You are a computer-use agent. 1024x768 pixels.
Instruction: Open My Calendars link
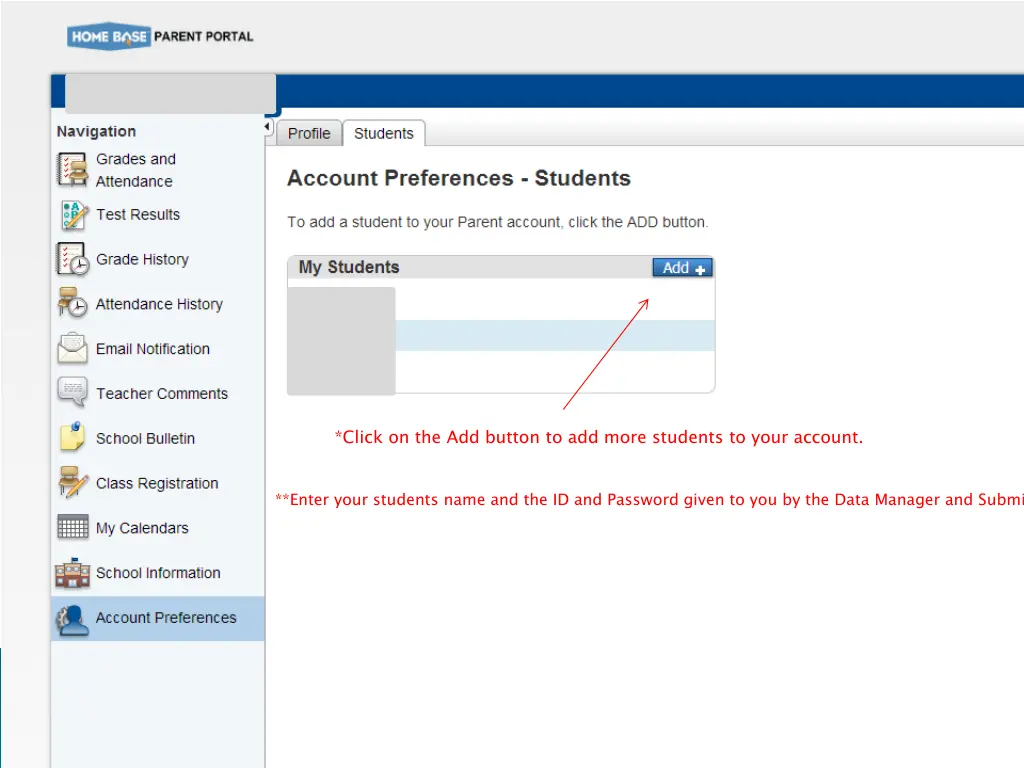(x=142, y=528)
